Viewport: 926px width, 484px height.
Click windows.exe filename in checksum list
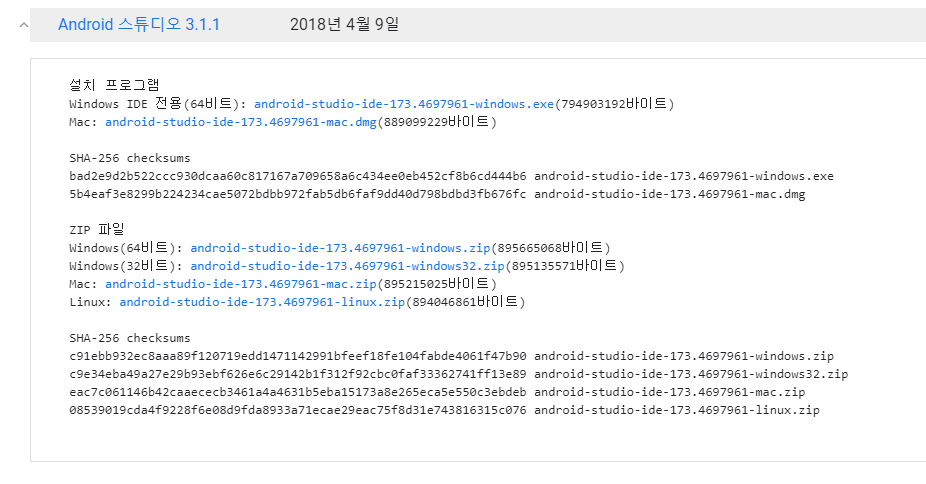684,176
